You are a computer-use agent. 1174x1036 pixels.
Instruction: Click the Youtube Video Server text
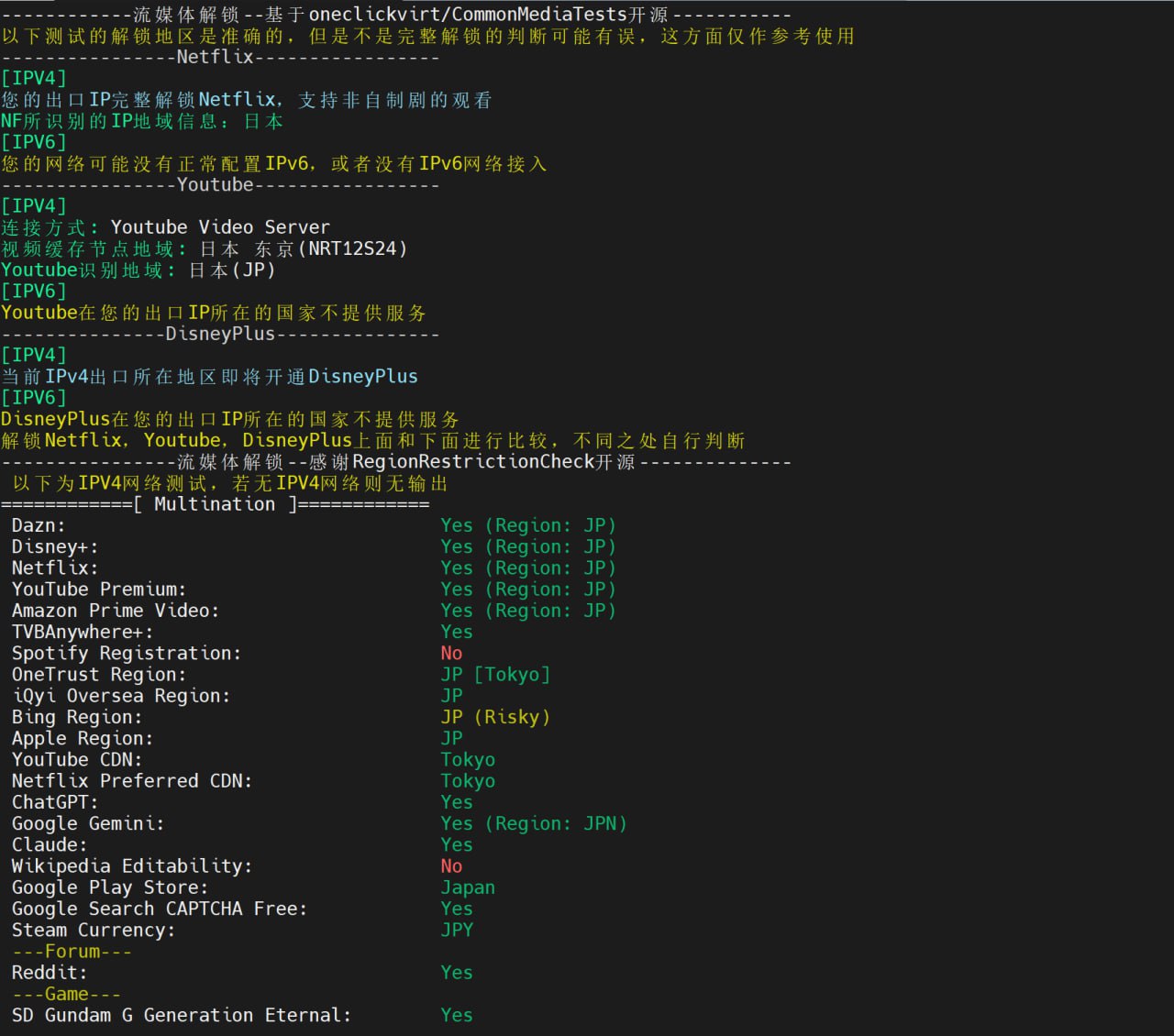[x=220, y=227]
